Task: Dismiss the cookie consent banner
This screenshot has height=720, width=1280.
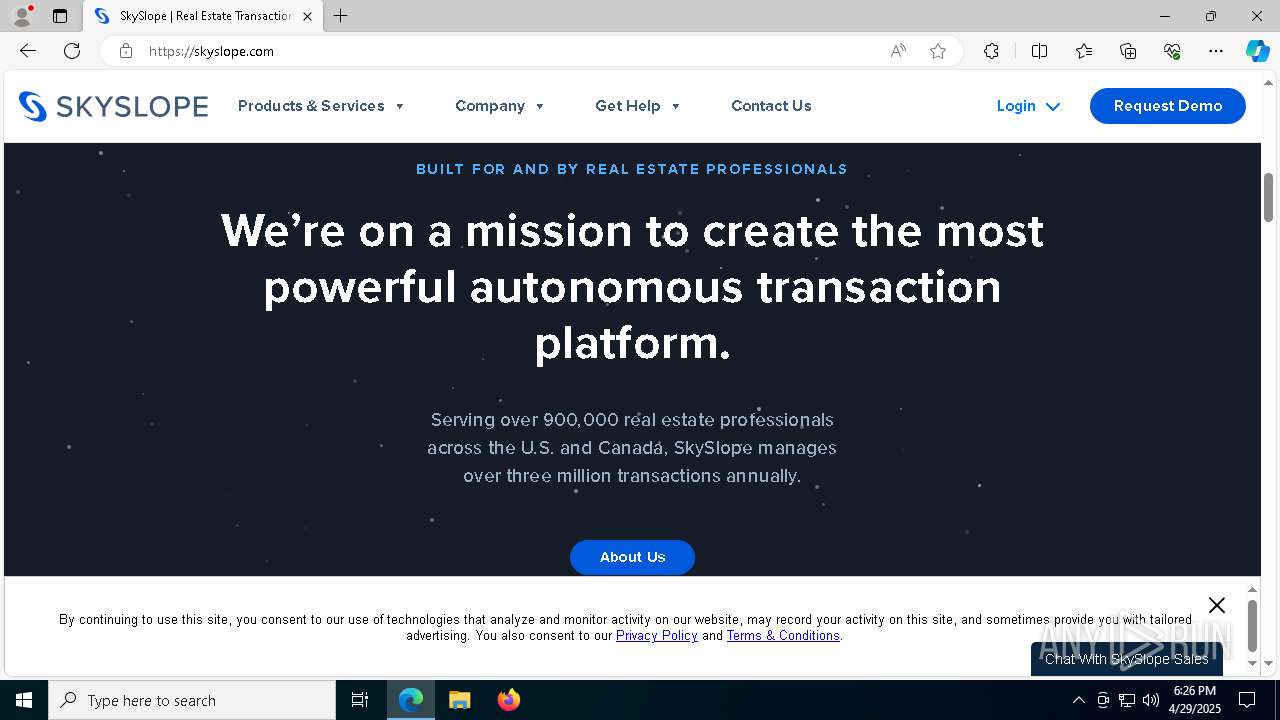Action: tap(1216, 605)
